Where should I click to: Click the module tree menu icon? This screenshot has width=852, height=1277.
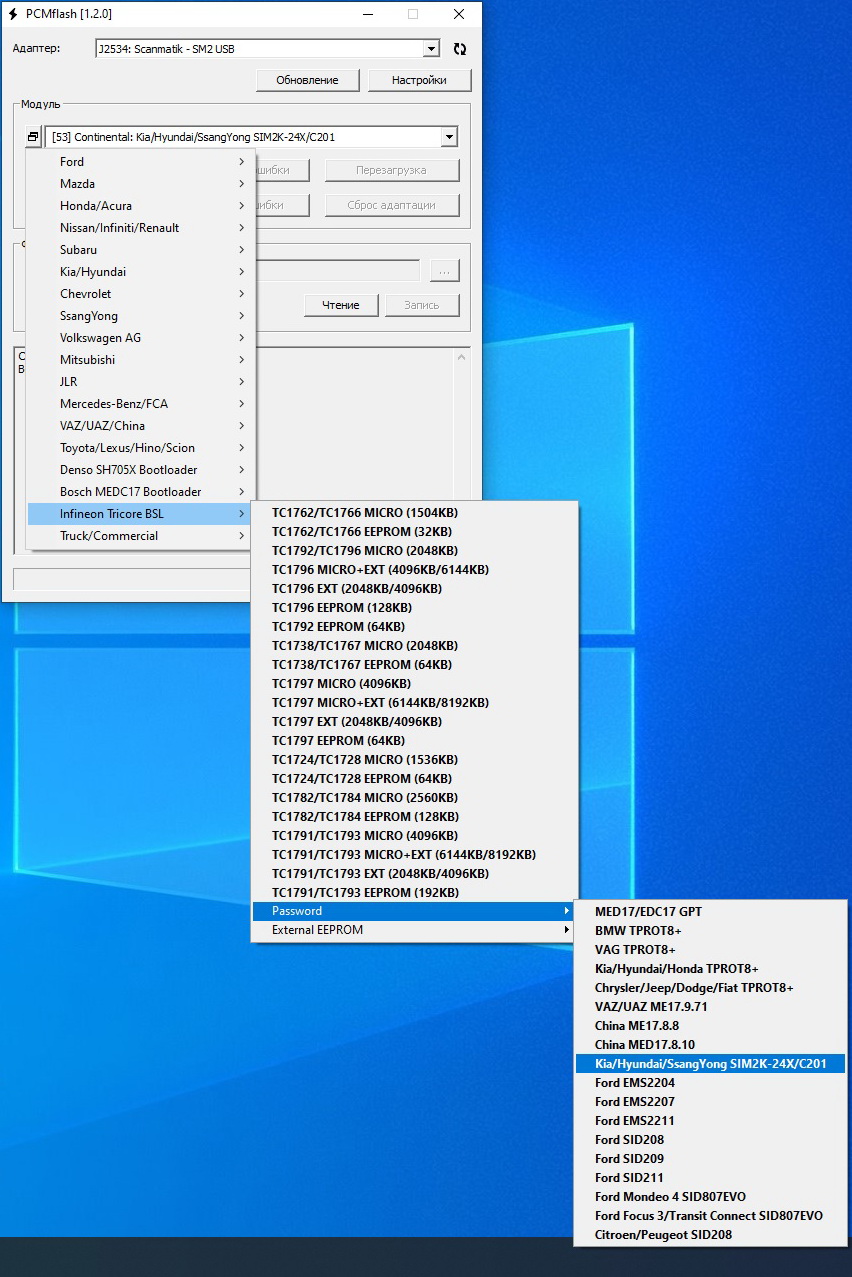pyautogui.click(x=33, y=137)
